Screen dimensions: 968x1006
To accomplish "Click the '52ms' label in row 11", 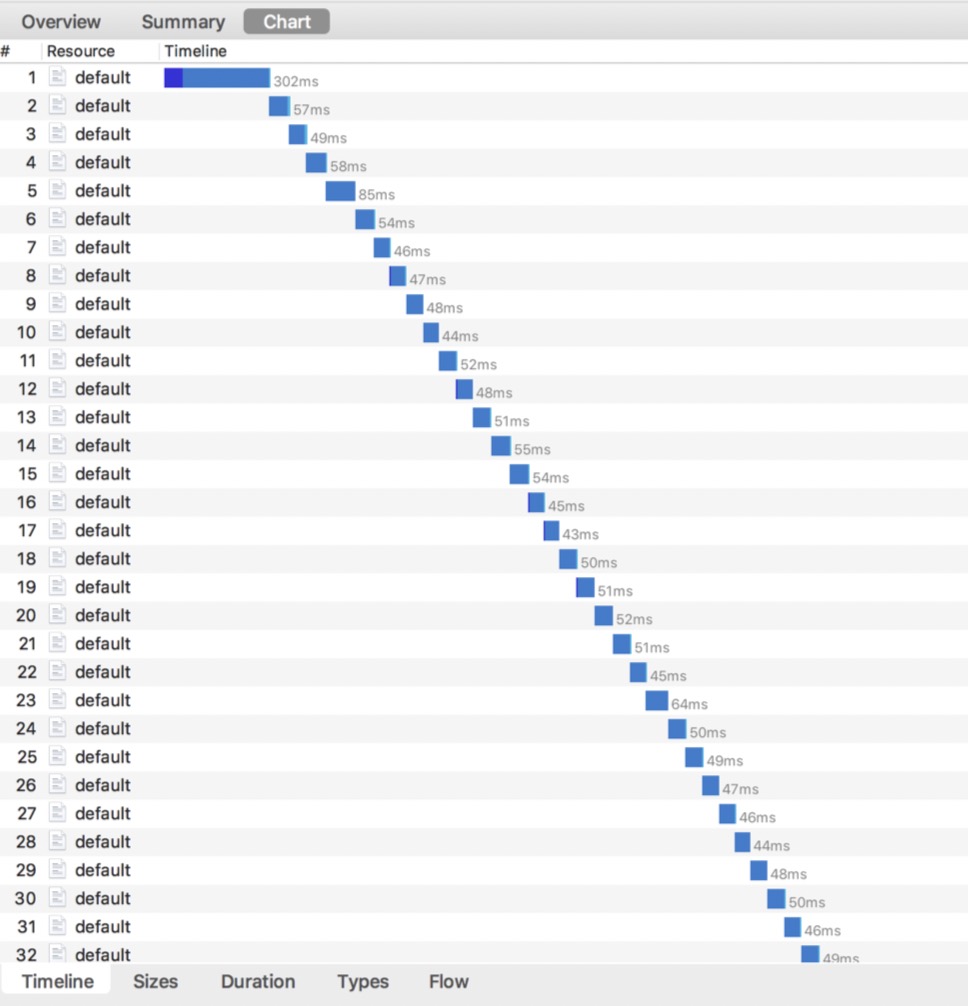I will tap(479, 364).
